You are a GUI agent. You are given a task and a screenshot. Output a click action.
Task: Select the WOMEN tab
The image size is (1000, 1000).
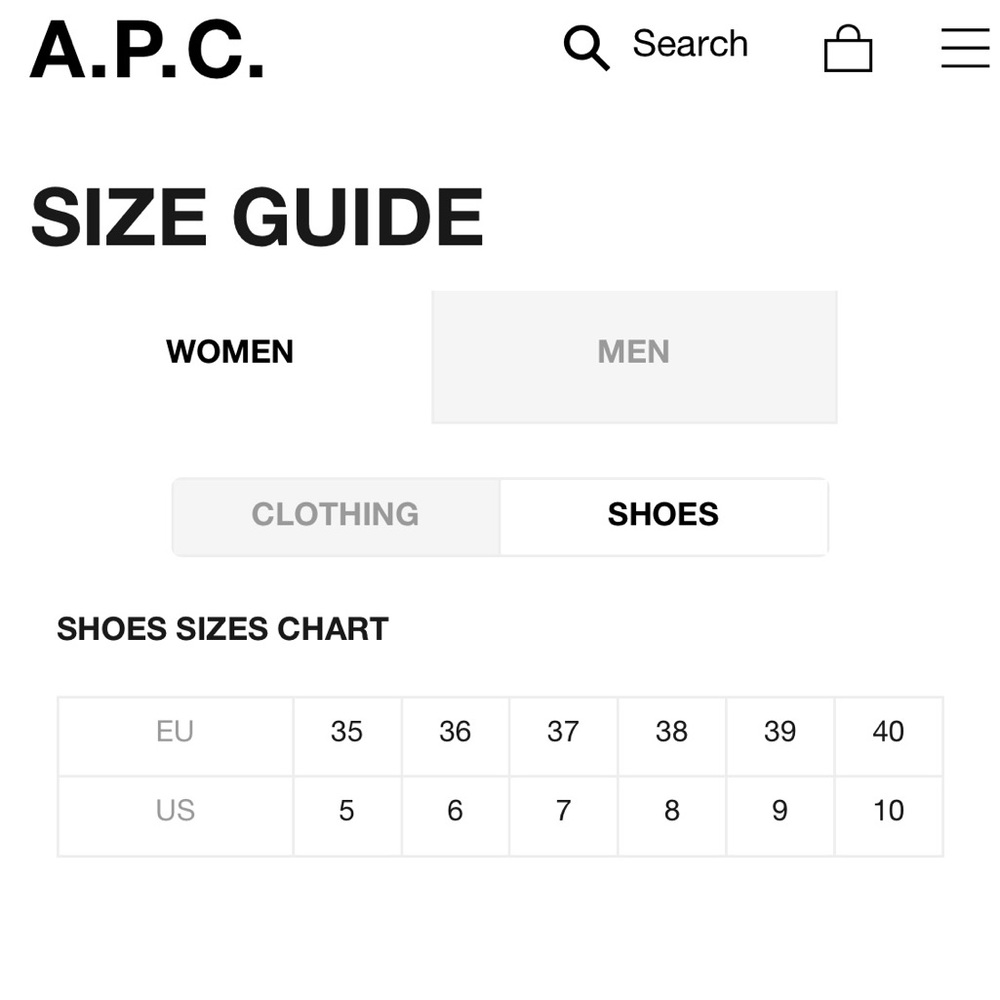tap(230, 352)
